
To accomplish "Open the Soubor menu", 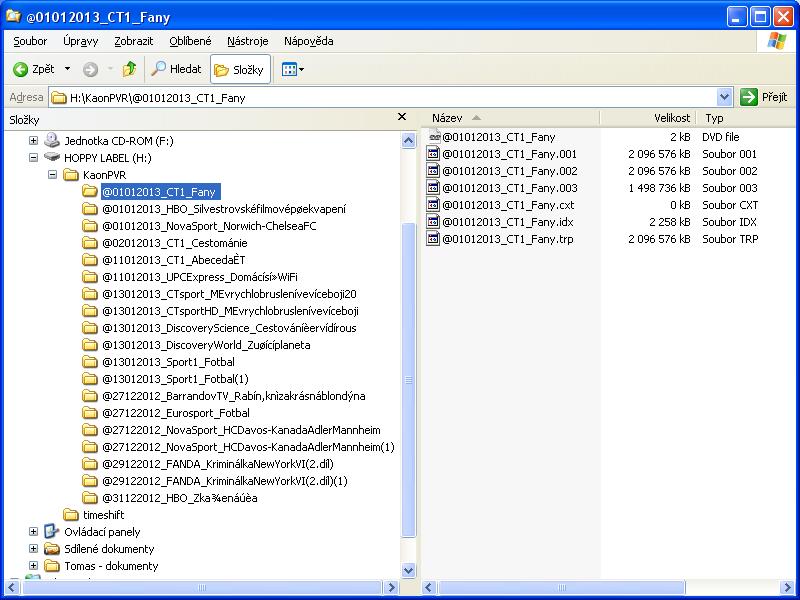I will (x=30, y=41).
